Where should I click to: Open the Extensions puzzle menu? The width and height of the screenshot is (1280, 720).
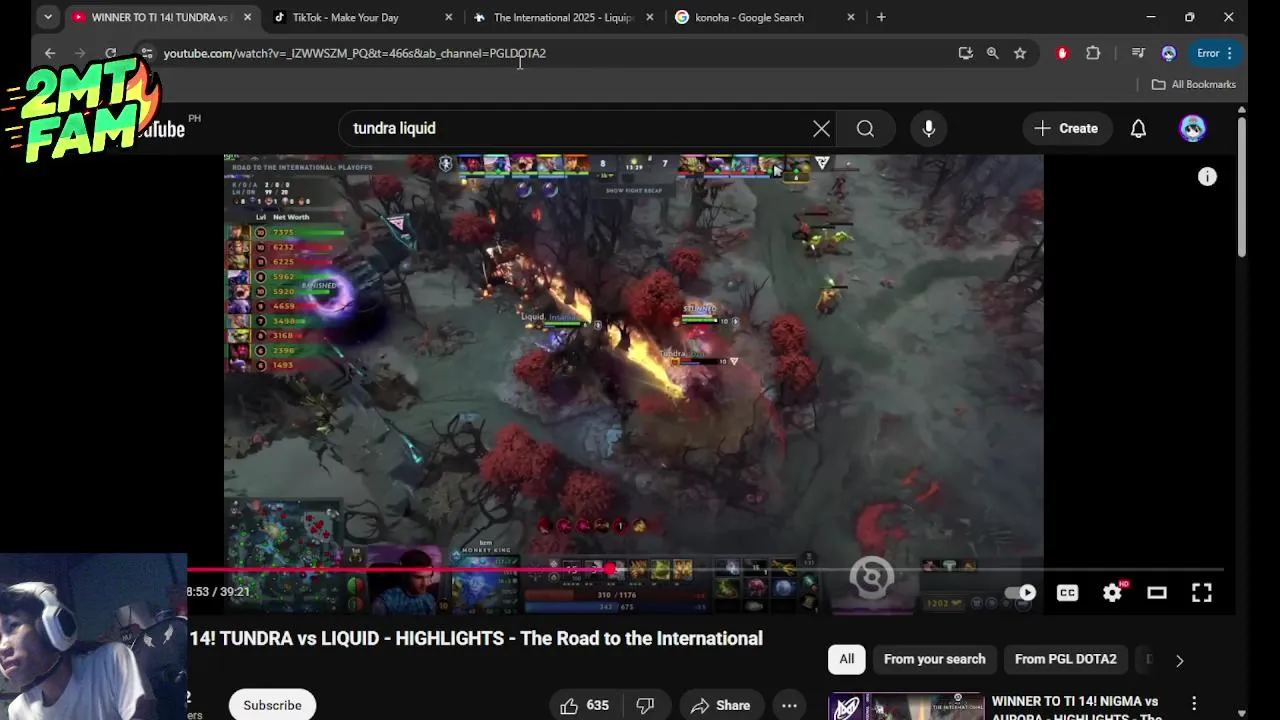coord(1093,53)
